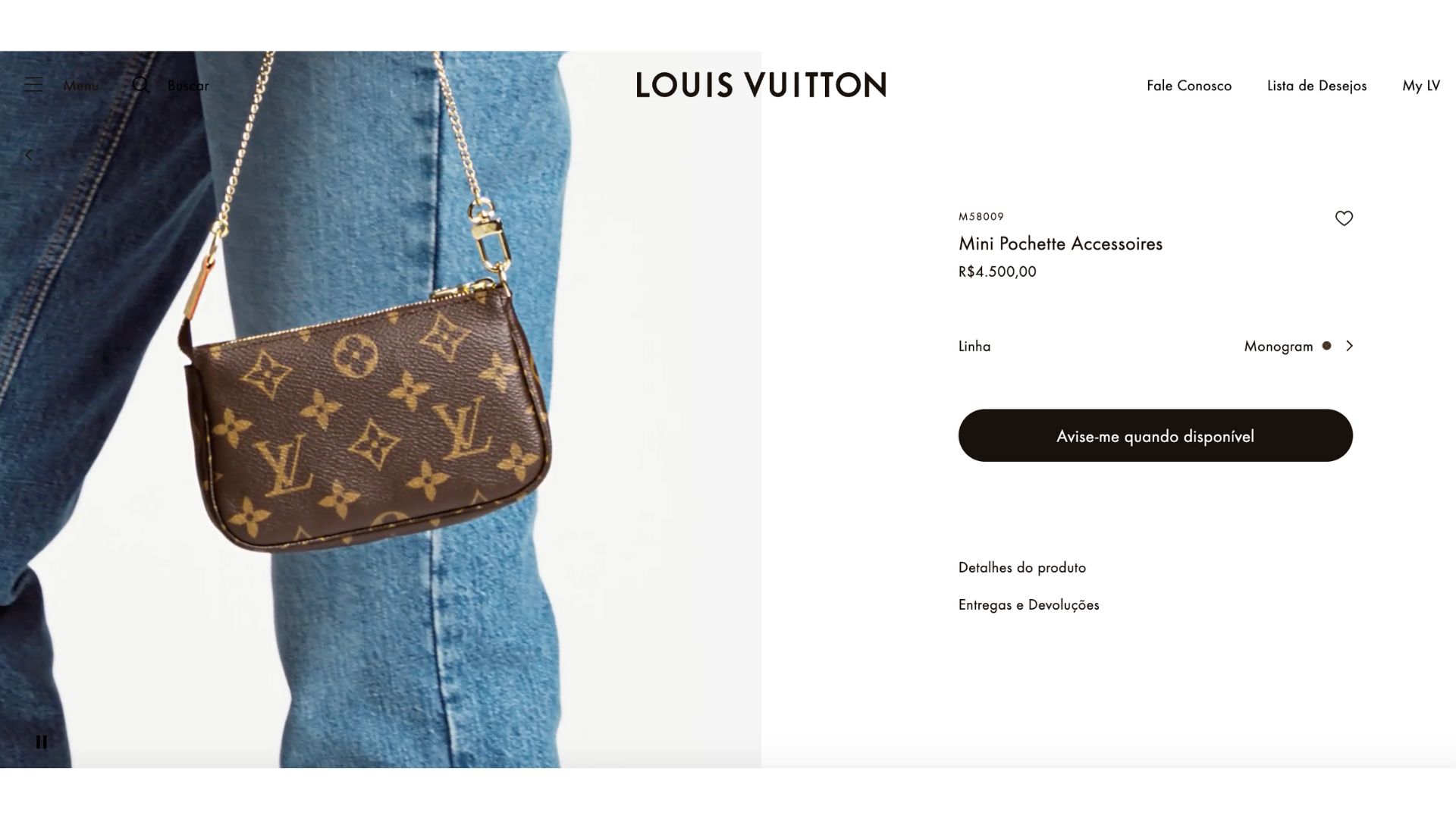Open Entregas e Devoluções section
Image resolution: width=1456 pixels, height=819 pixels.
click(x=1029, y=604)
